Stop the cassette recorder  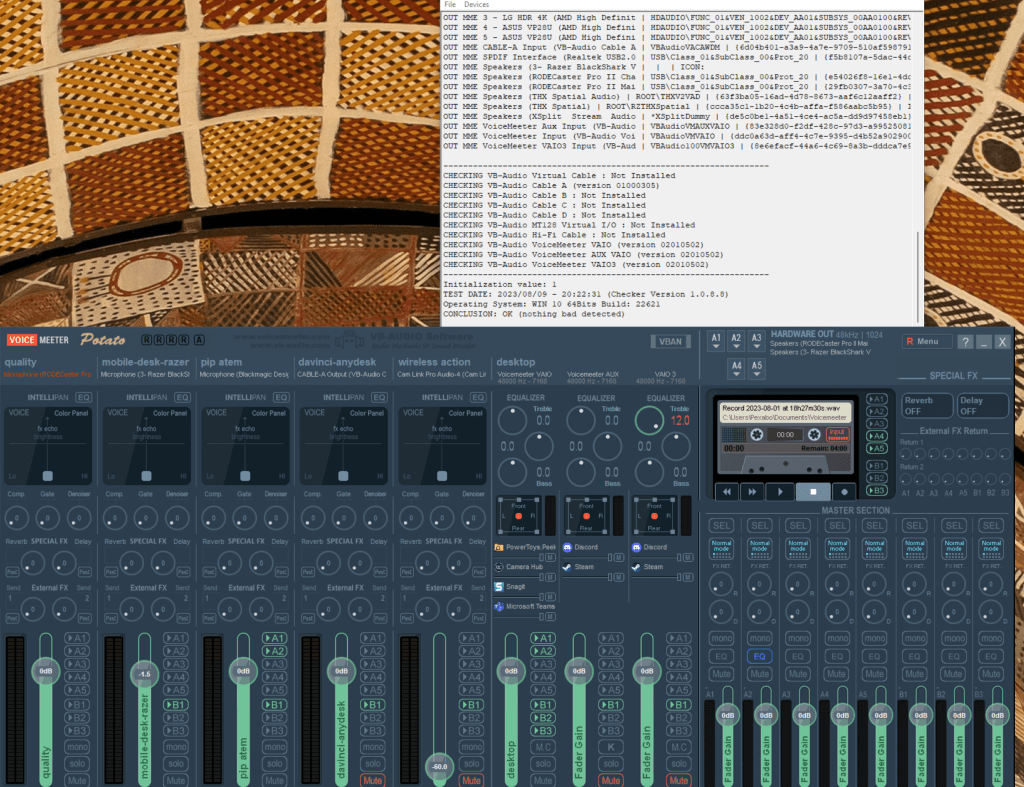[813, 492]
